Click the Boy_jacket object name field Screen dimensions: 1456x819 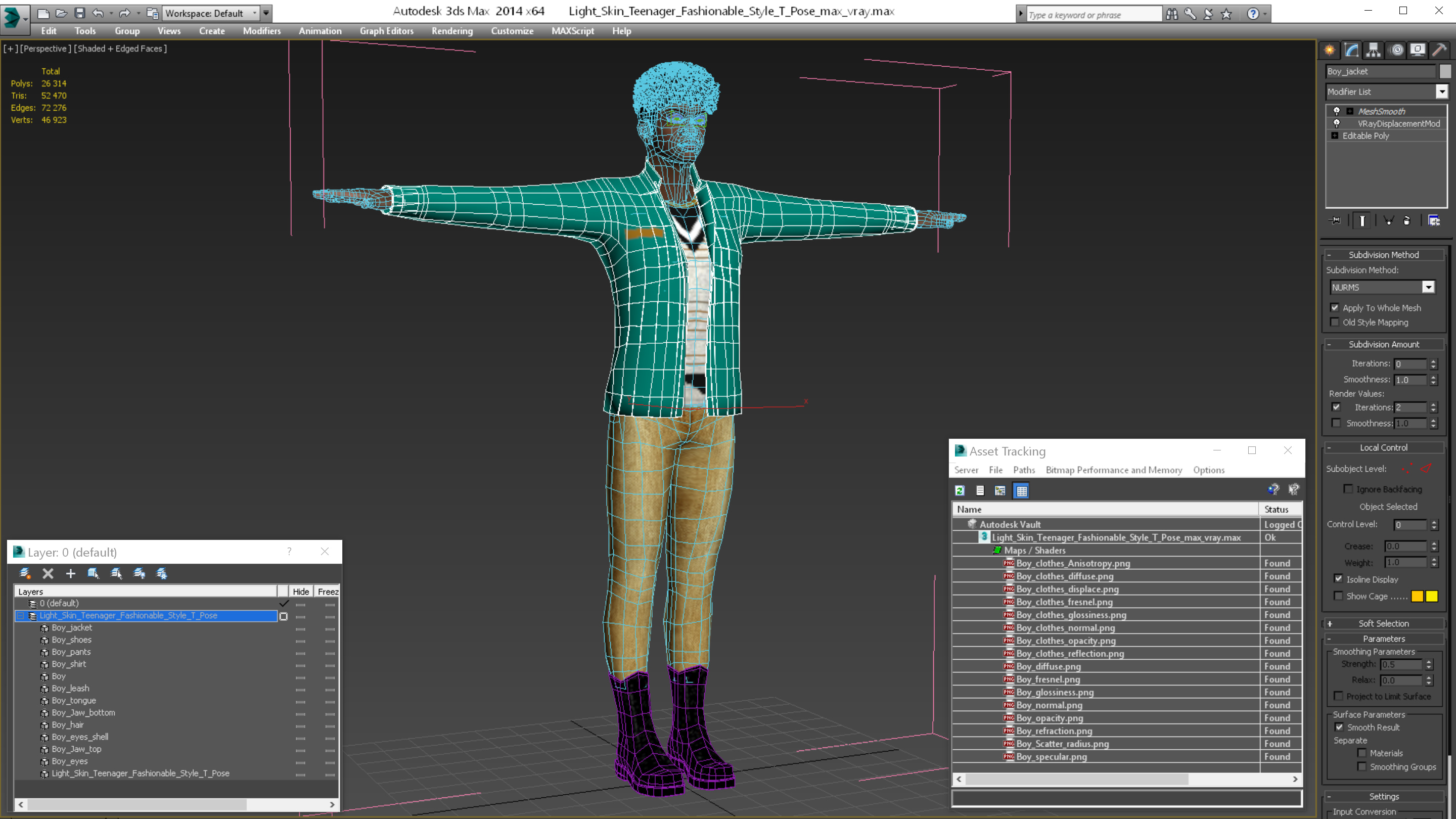tap(1380, 71)
